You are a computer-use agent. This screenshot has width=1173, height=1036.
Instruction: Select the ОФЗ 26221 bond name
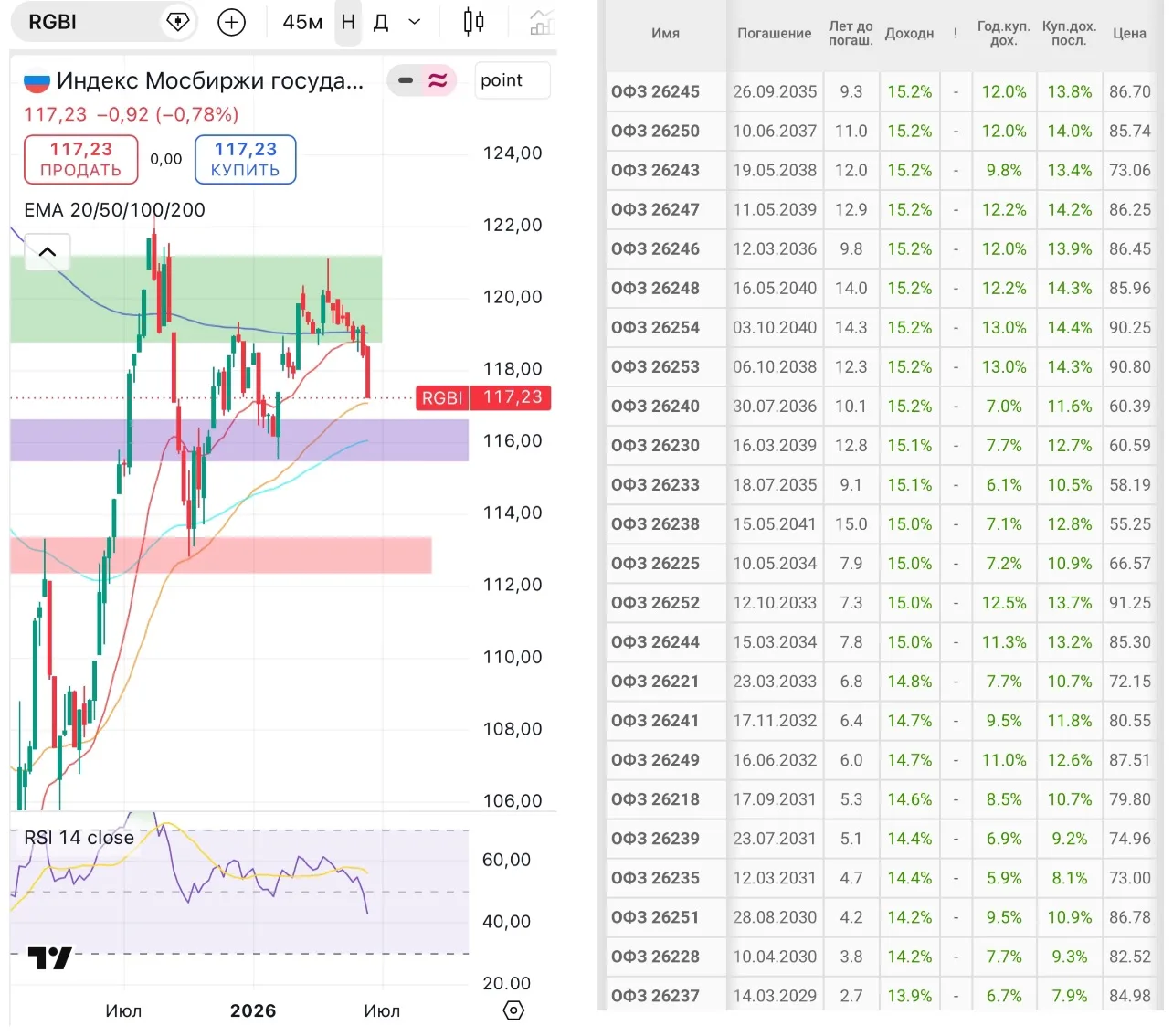point(655,682)
